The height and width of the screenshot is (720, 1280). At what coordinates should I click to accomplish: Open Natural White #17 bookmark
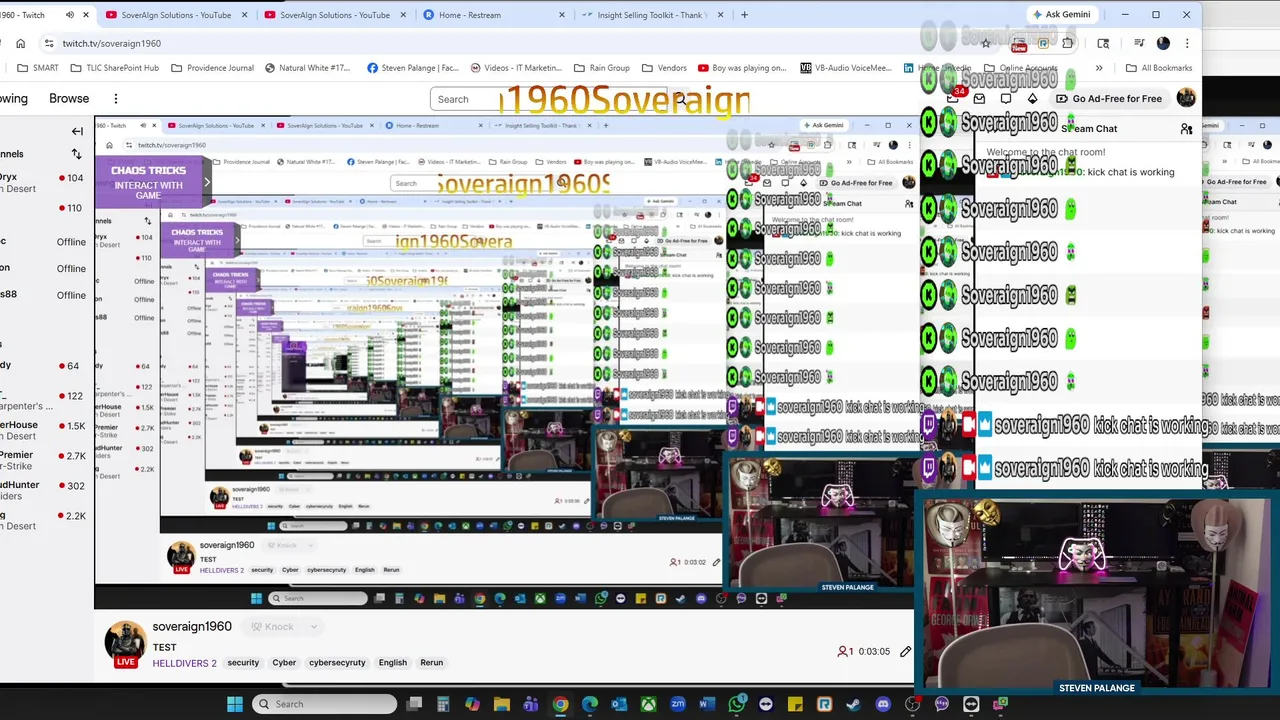(x=307, y=68)
